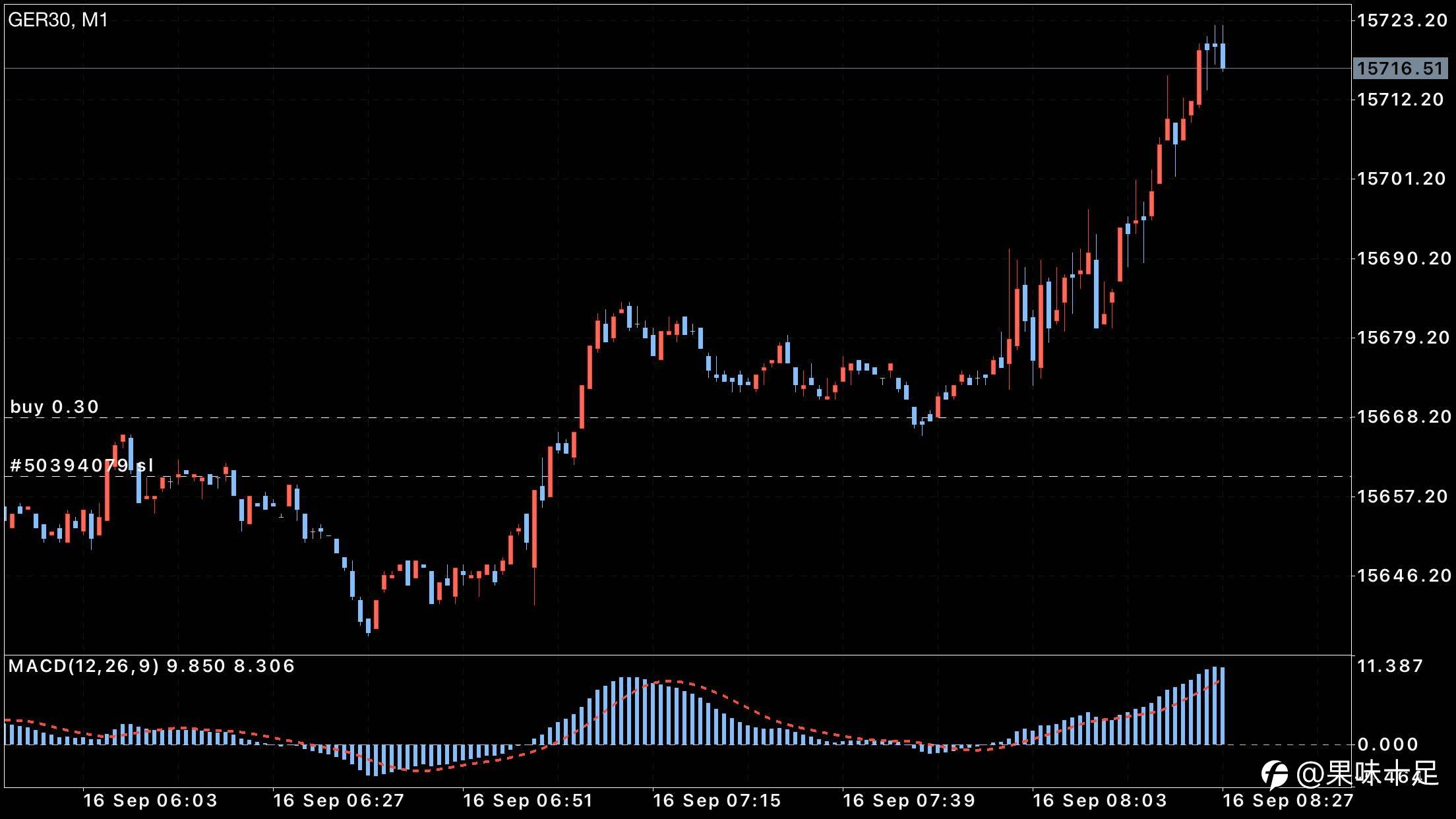Click the @果味未足 watermark text
Image resolution: width=1456 pixels, height=819 pixels.
click(x=1367, y=773)
